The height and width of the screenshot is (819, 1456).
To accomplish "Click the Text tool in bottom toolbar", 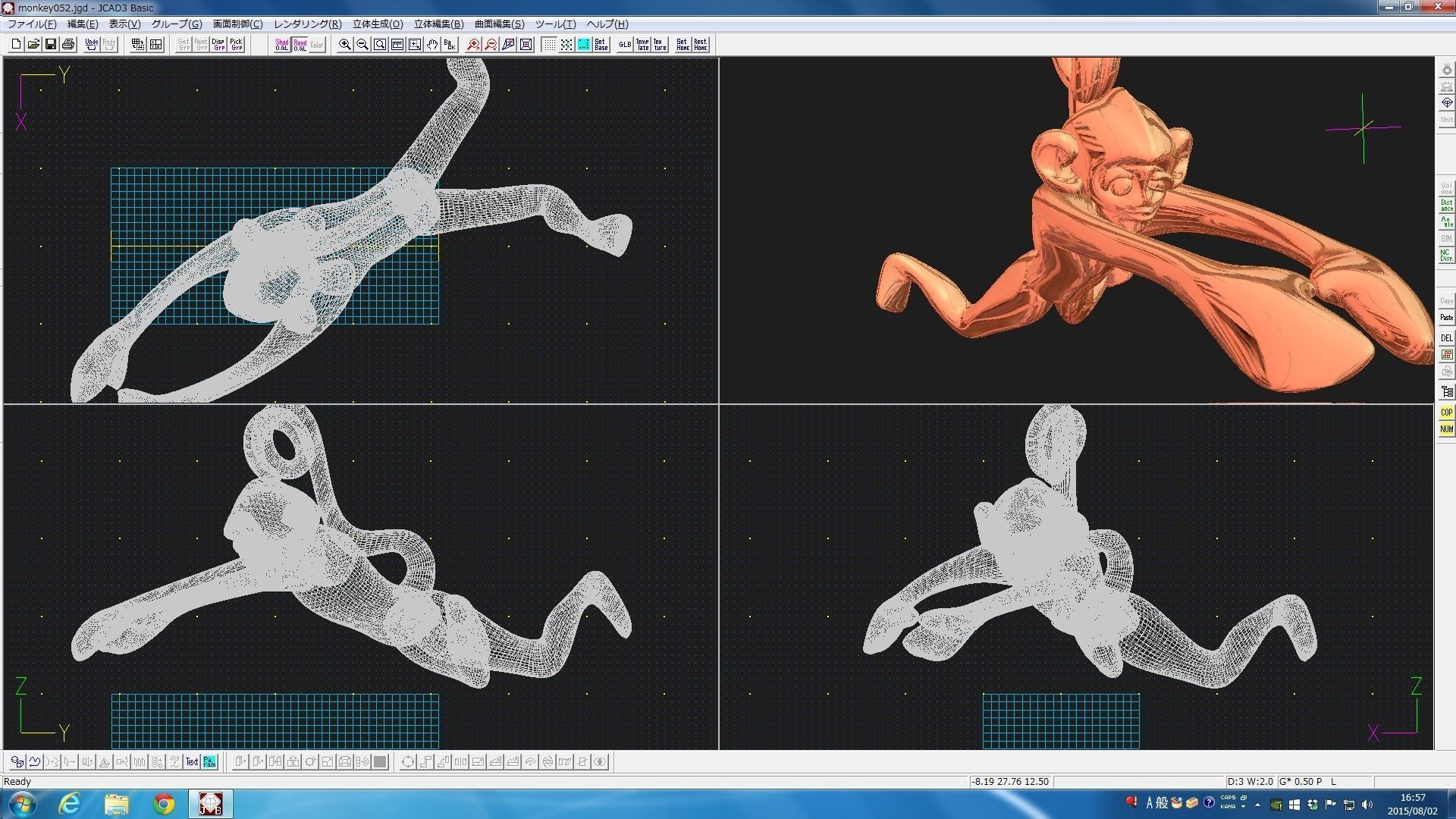I will [x=192, y=762].
